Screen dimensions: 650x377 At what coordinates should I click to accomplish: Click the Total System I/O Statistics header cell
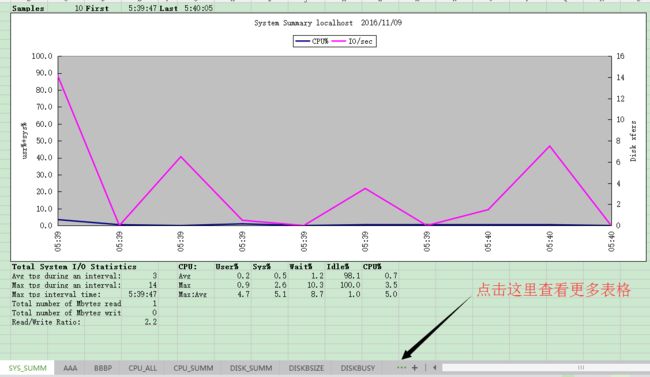tap(74, 267)
